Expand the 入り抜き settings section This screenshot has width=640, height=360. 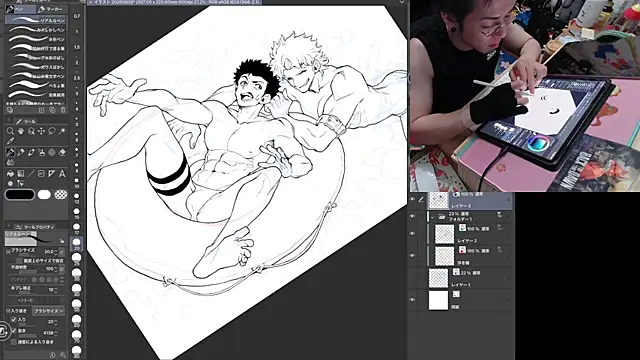tap(8, 311)
